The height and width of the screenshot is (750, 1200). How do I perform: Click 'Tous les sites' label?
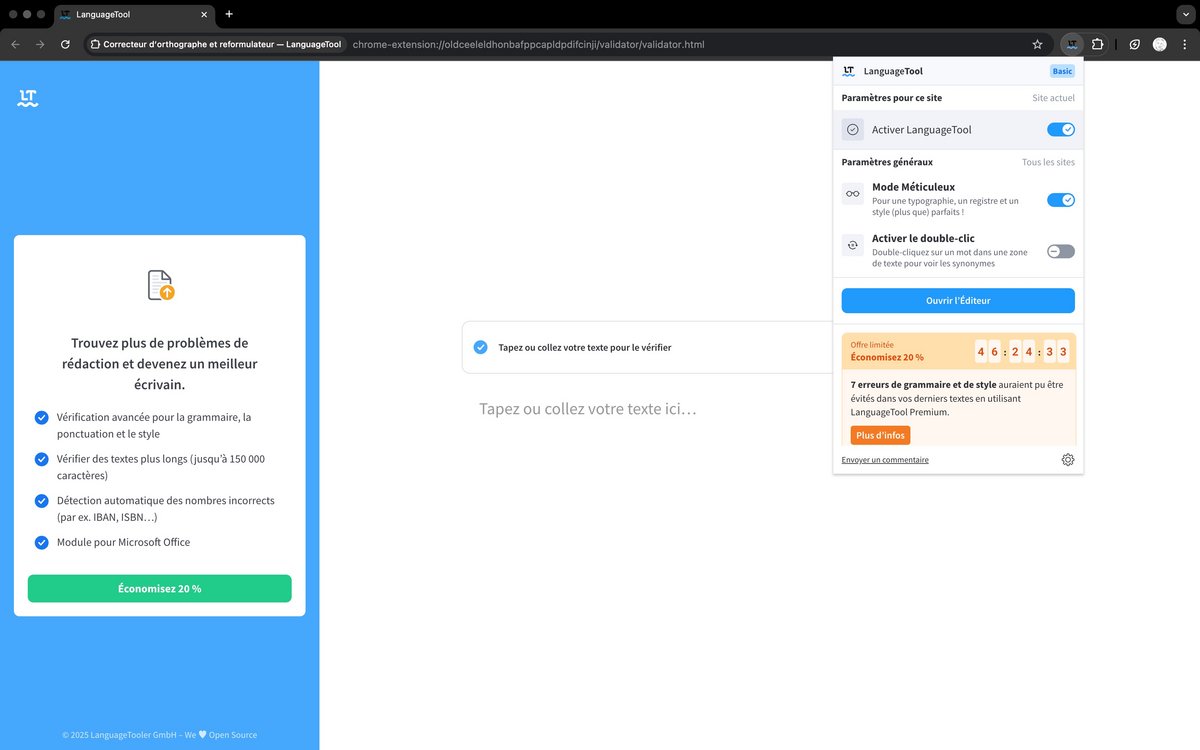pyautogui.click(x=1049, y=162)
